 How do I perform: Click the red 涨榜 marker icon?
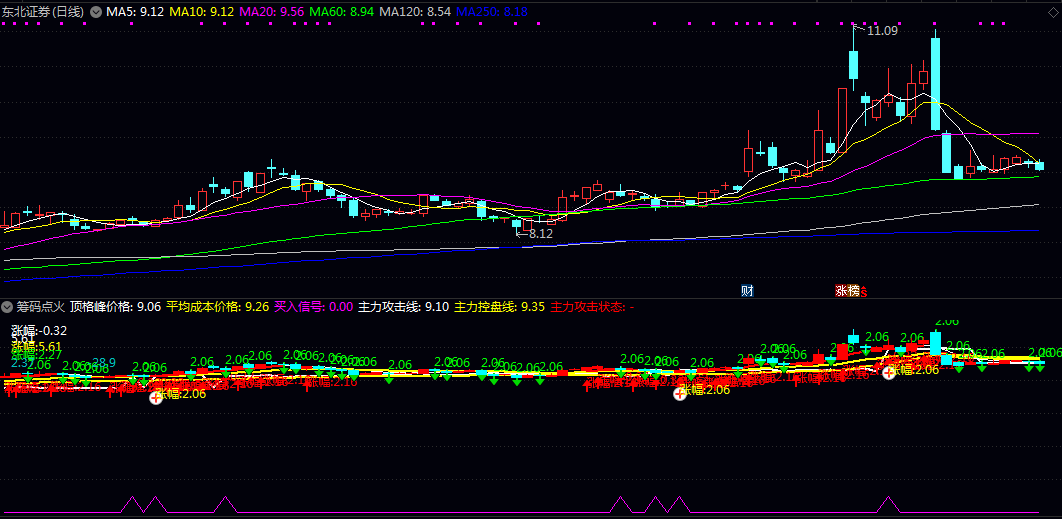coord(847,291)
